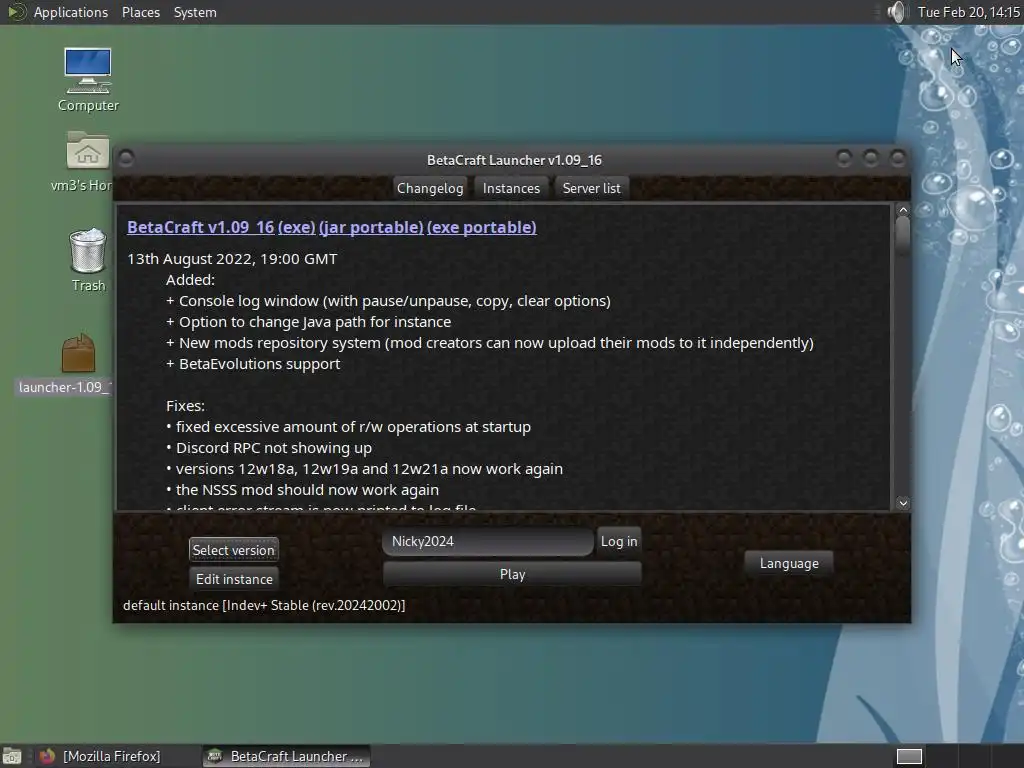Click the workspace switcher in bottom panel
This screenshot has height=768, width=1024.
click(909, 756)
